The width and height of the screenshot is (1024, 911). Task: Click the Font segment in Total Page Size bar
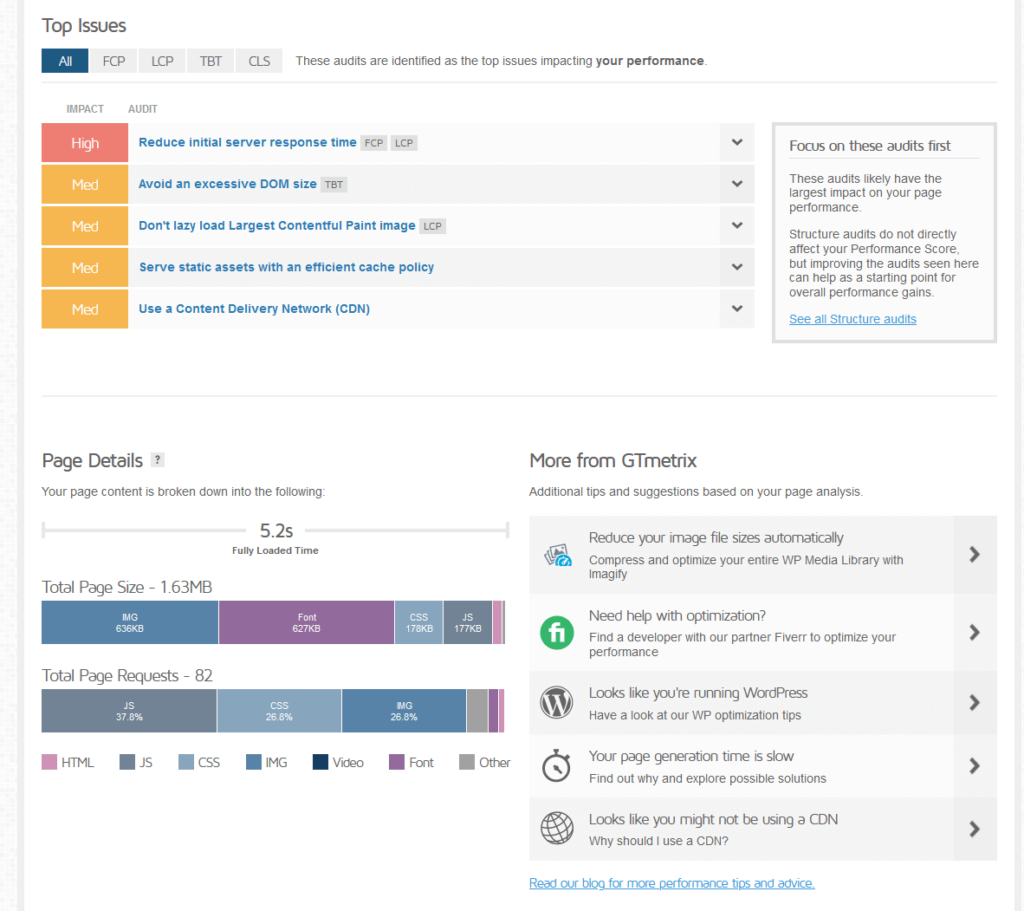coord(306,622)
